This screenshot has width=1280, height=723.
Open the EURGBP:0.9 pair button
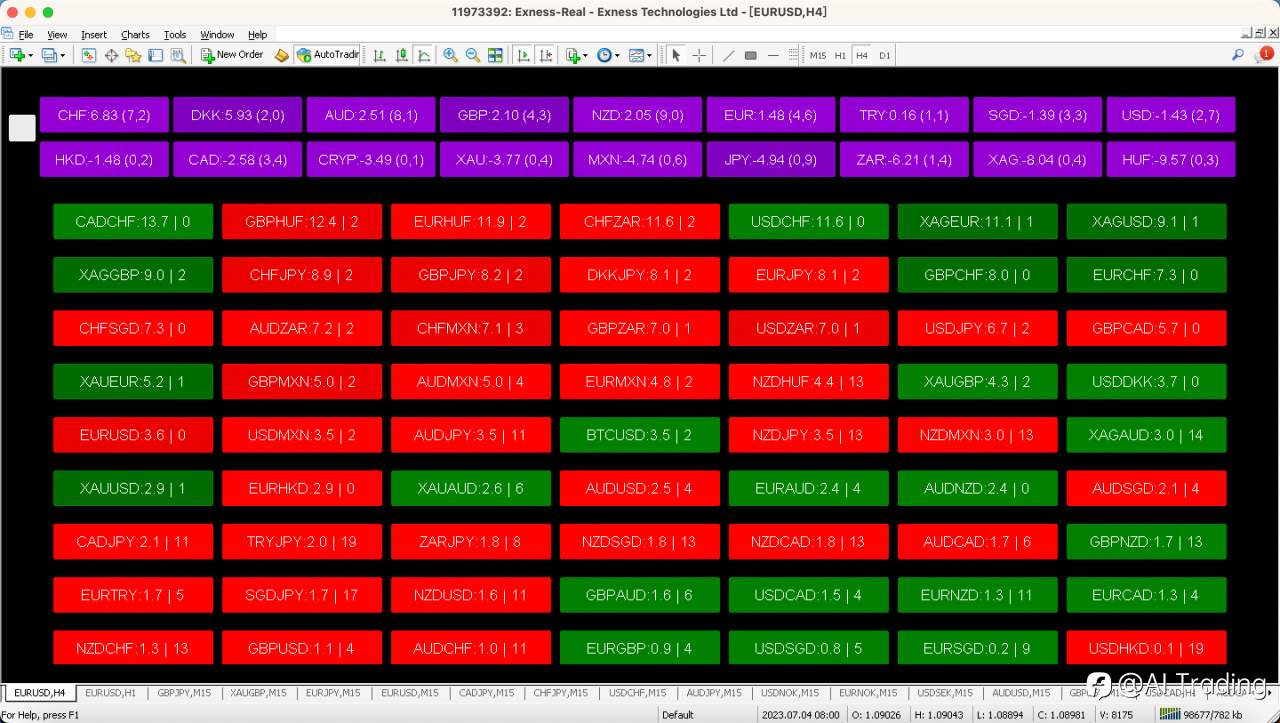(x=640, y=648)
